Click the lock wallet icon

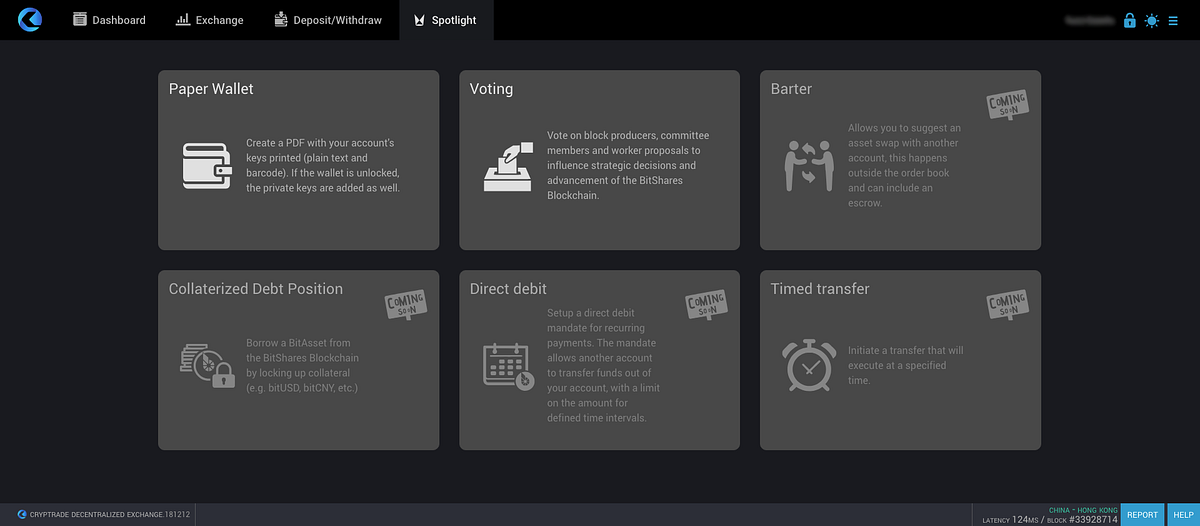coord(1129,20)
